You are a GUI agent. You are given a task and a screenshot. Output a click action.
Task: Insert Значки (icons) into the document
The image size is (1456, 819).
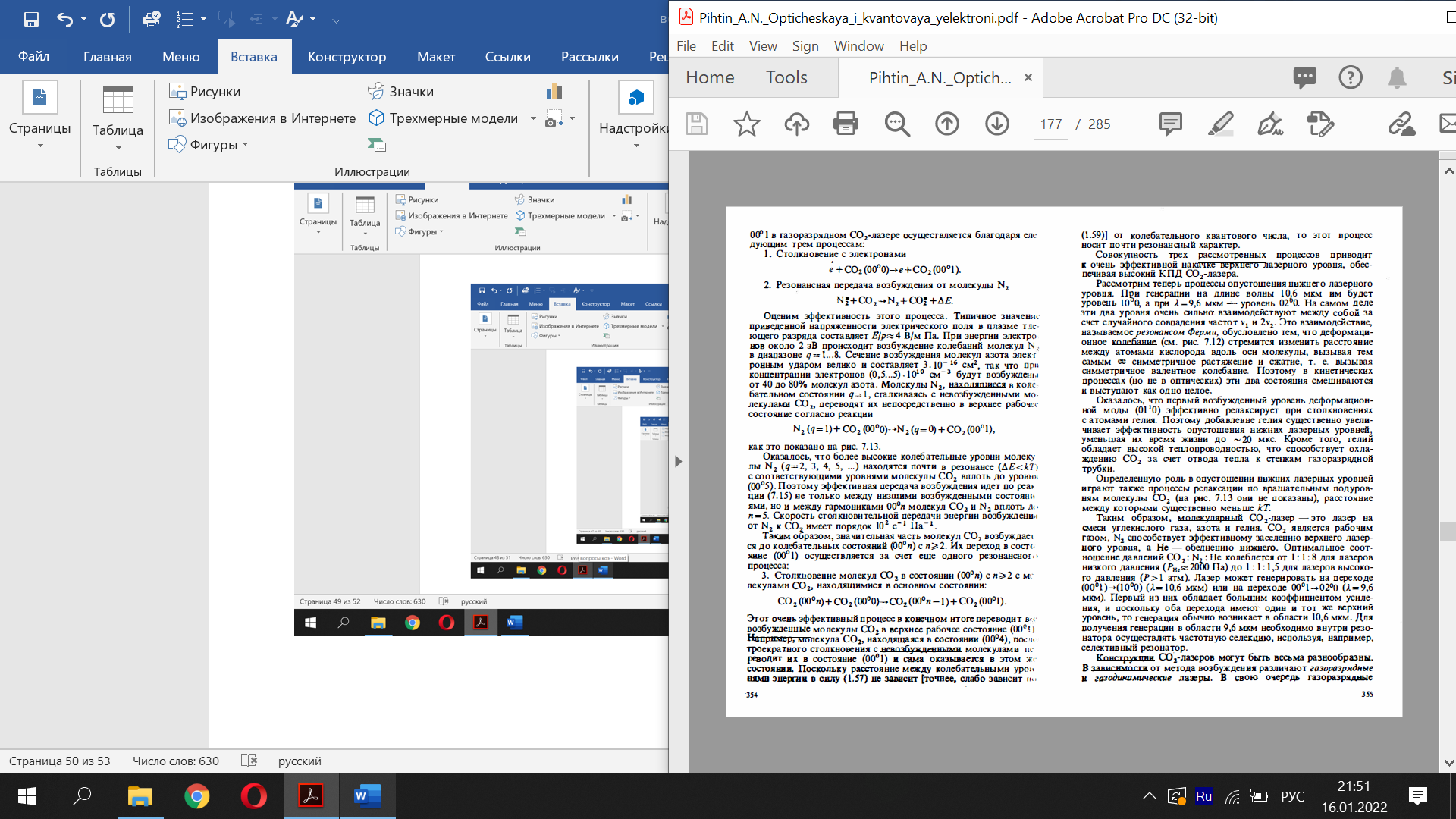[400, 91]
